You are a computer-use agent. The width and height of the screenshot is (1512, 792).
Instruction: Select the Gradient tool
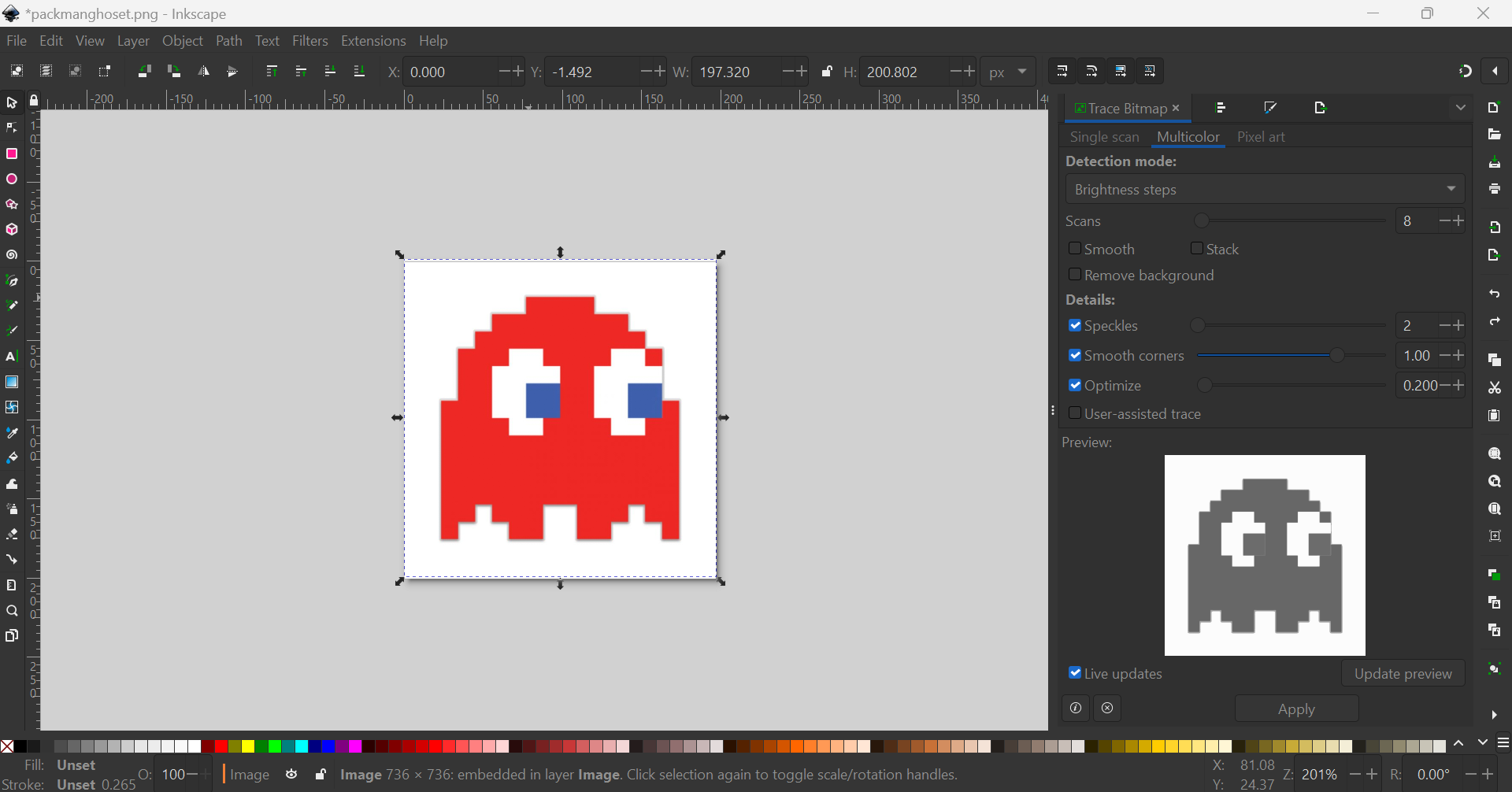point(12,382)
